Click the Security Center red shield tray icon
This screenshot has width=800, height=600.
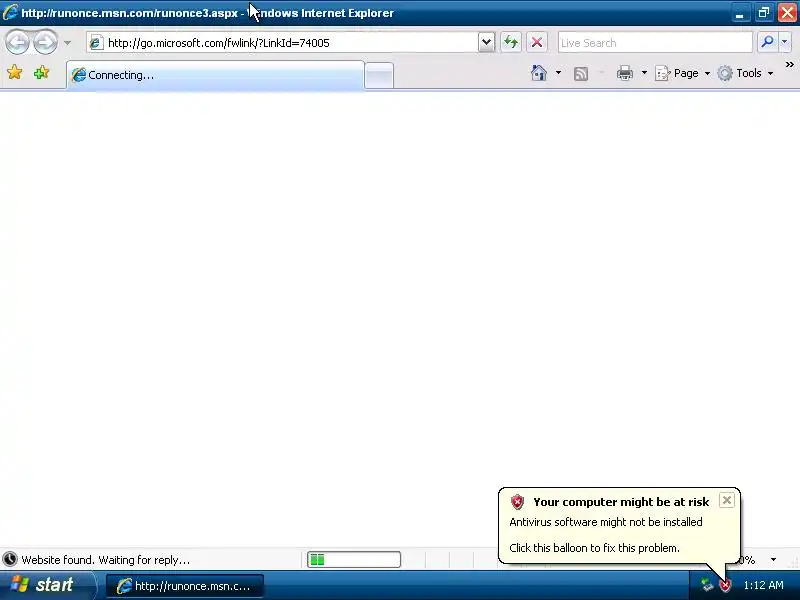724,585
